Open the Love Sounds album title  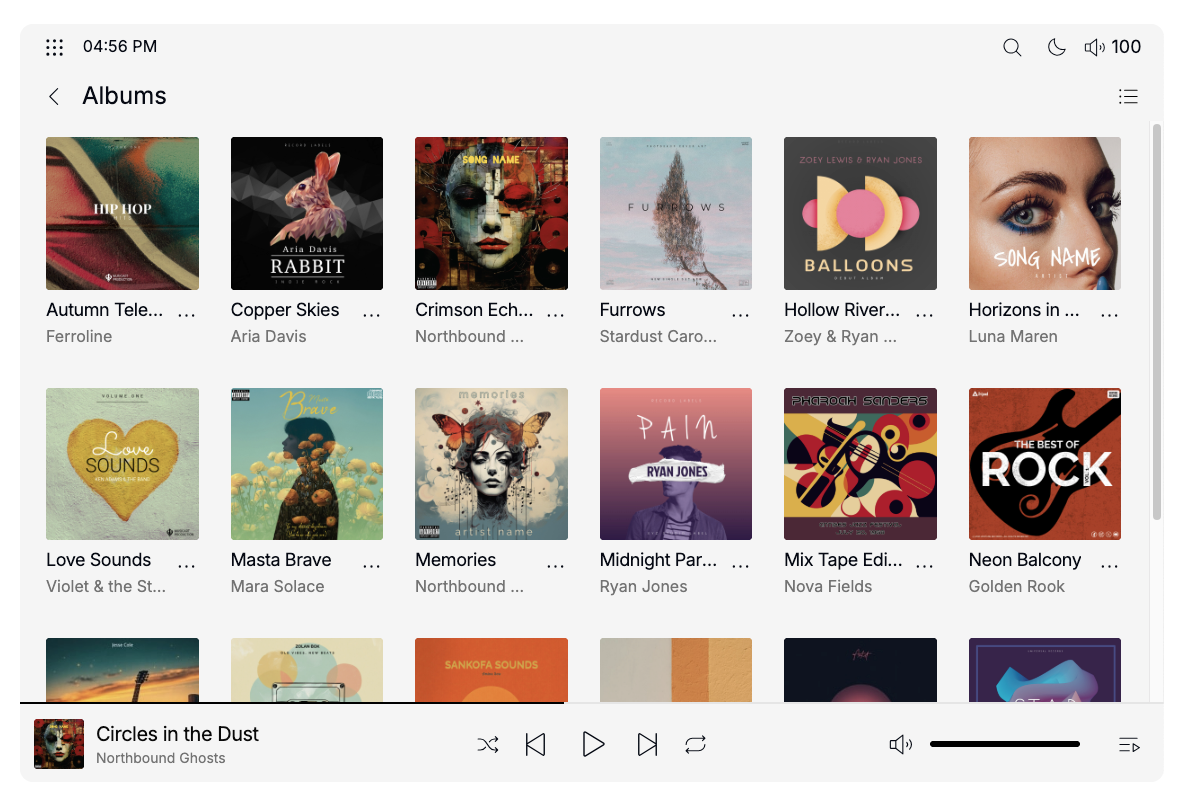pyautogui.click(x=99, y=560)
